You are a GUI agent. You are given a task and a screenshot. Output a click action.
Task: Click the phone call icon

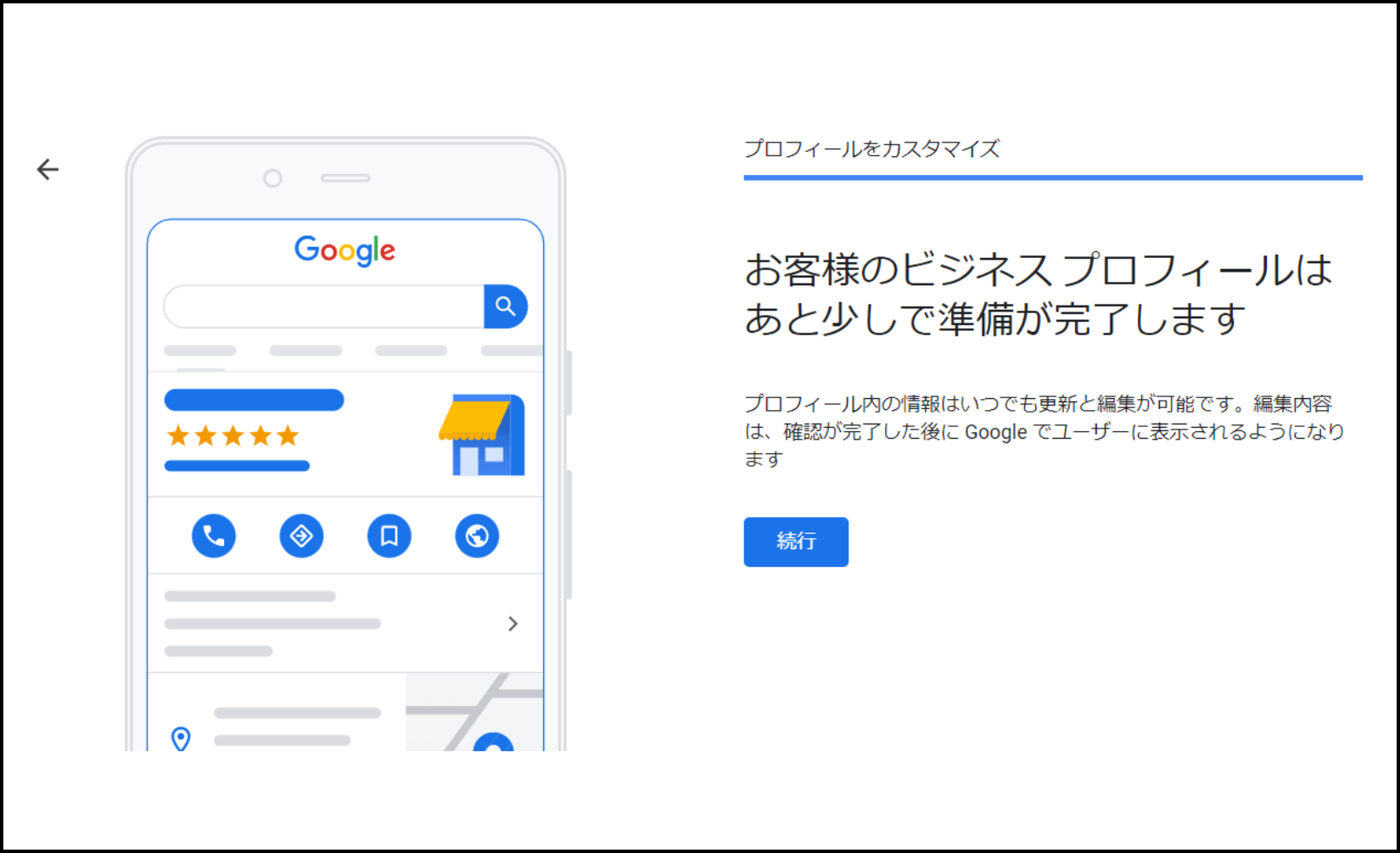[x=214, y=536]
